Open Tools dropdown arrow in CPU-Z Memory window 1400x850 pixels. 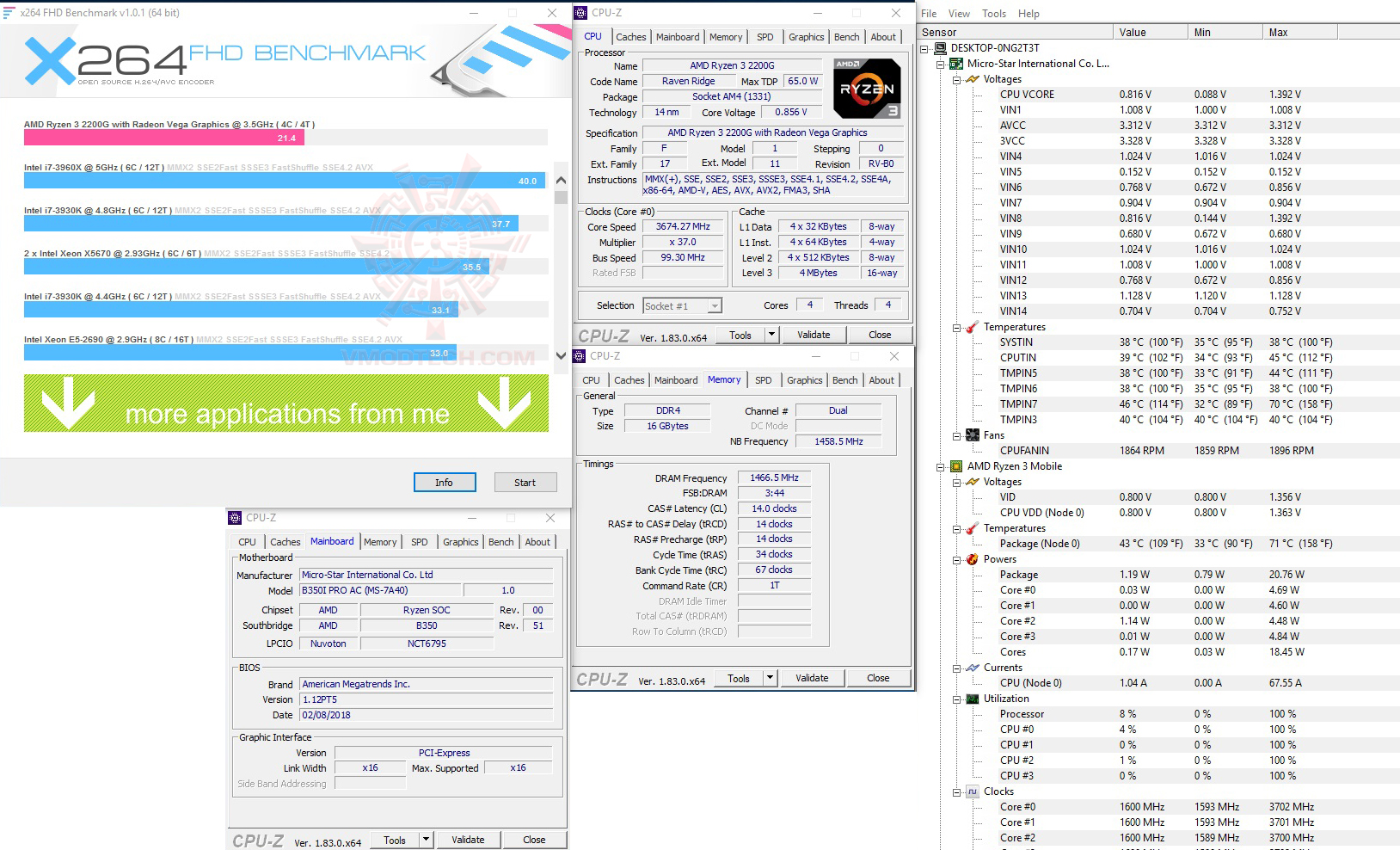click(770, 678)
